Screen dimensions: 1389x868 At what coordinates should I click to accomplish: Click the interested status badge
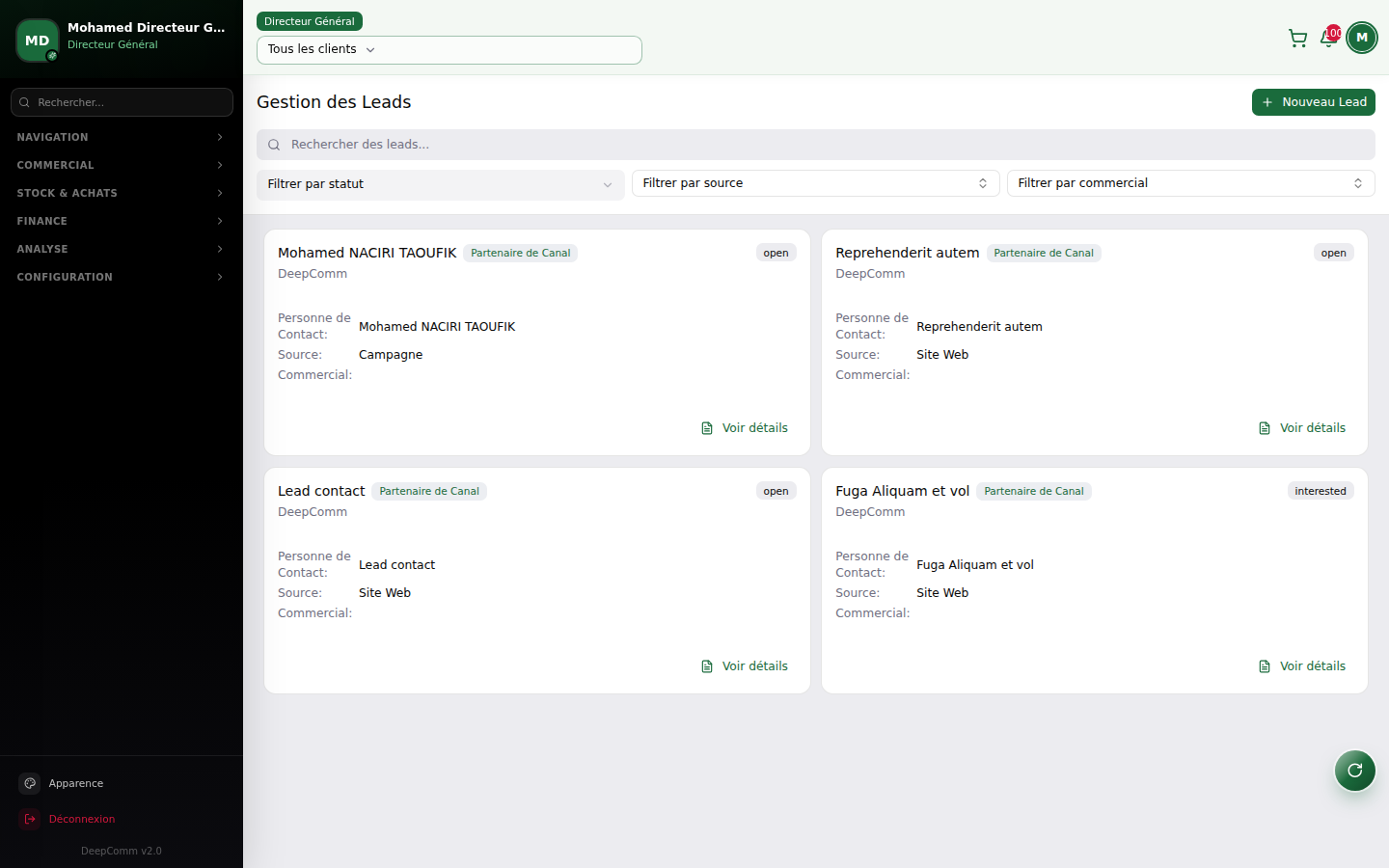coord(1321,491)
